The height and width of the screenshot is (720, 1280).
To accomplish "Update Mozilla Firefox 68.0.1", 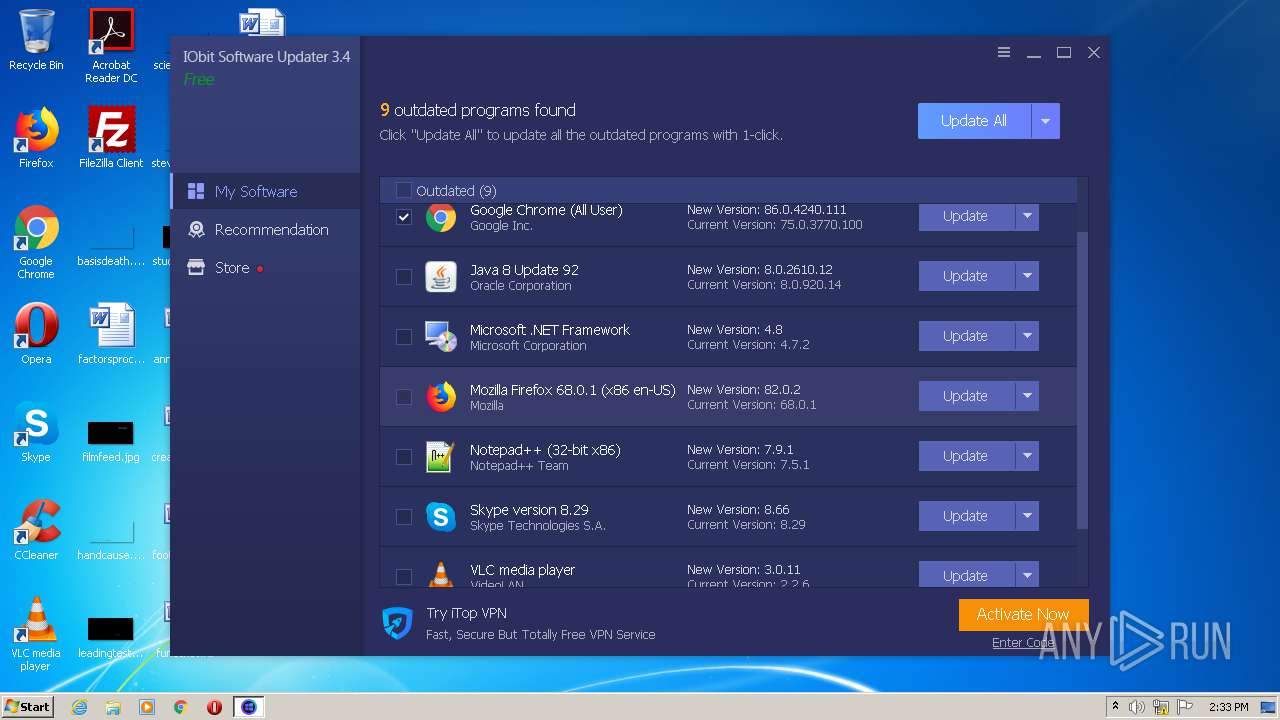I will (x=966, y=396).
